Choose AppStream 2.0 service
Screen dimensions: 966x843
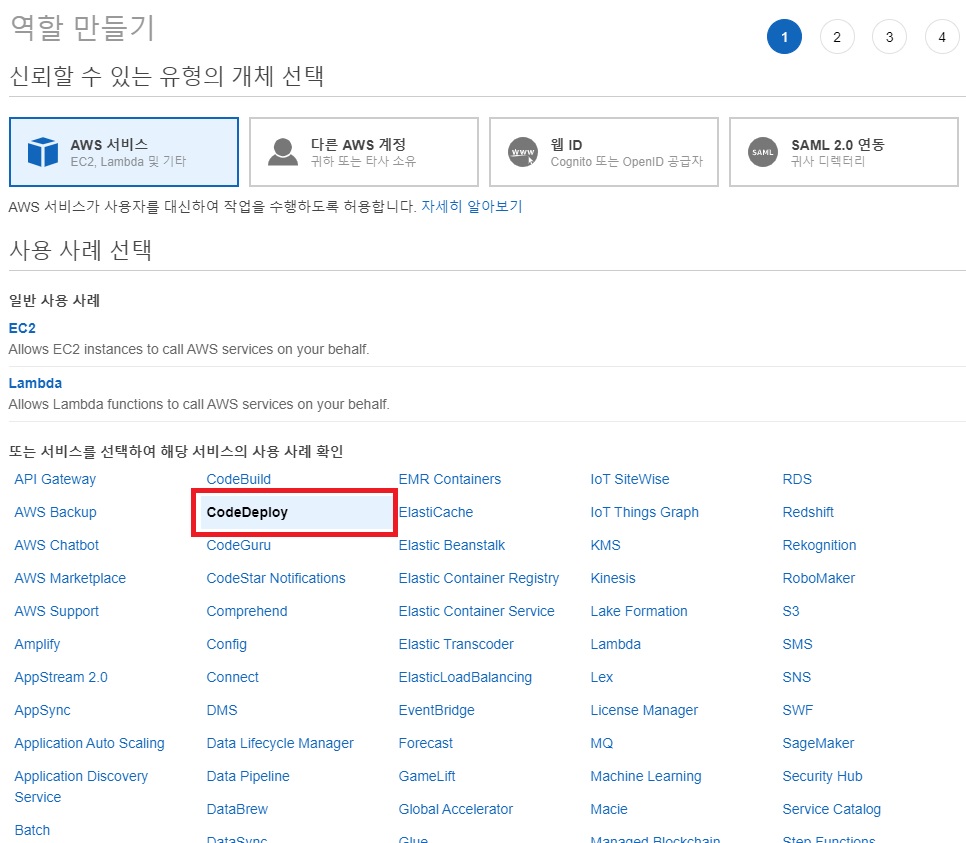61,677
